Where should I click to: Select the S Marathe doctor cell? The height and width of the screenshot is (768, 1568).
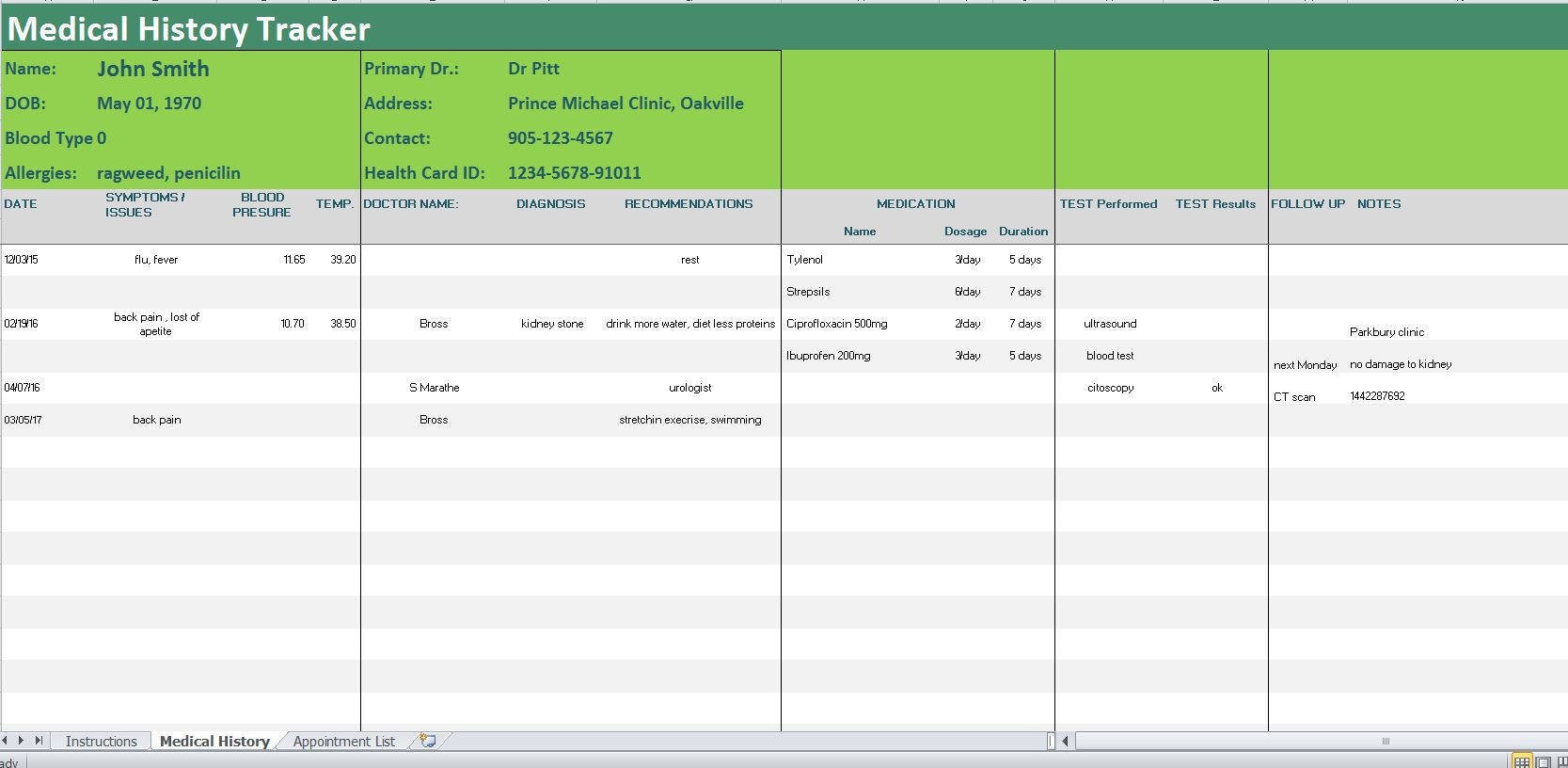(434, 388)
